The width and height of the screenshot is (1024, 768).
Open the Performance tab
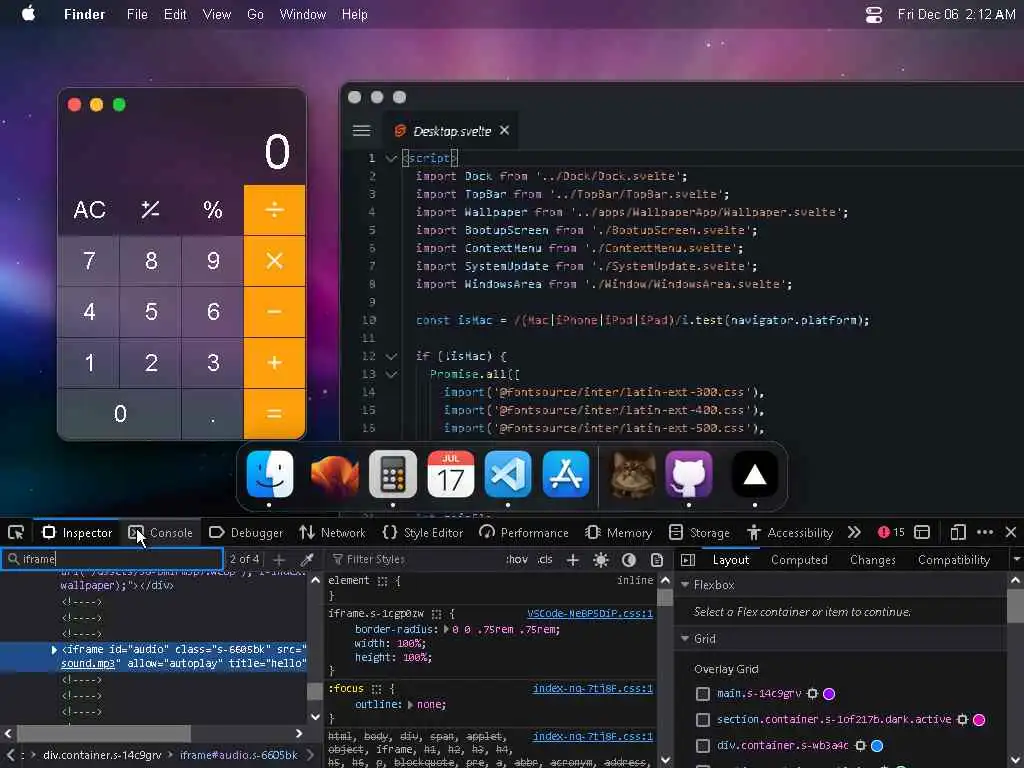(x=524, y=532)
